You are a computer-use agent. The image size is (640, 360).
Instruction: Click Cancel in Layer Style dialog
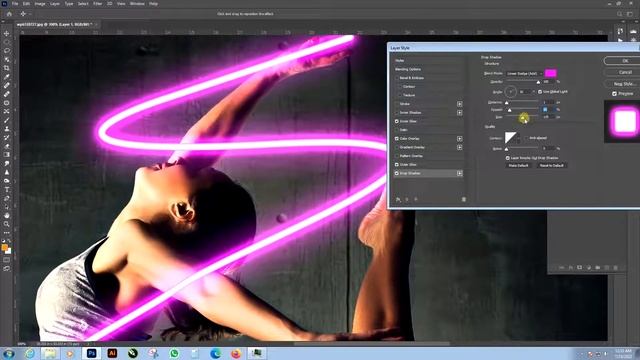(623, 72)
